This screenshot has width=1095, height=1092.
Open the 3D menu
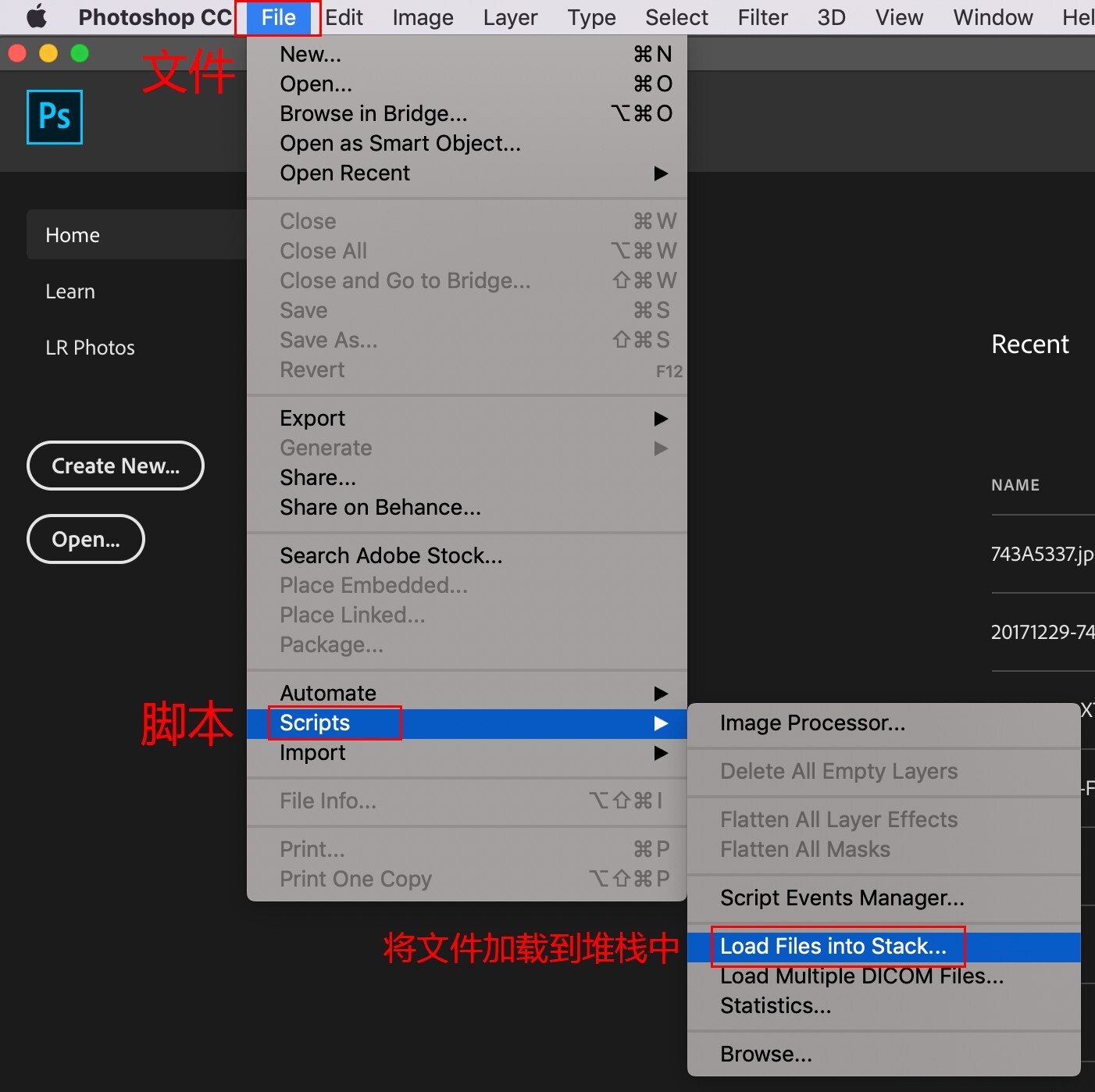click(831, 17)
